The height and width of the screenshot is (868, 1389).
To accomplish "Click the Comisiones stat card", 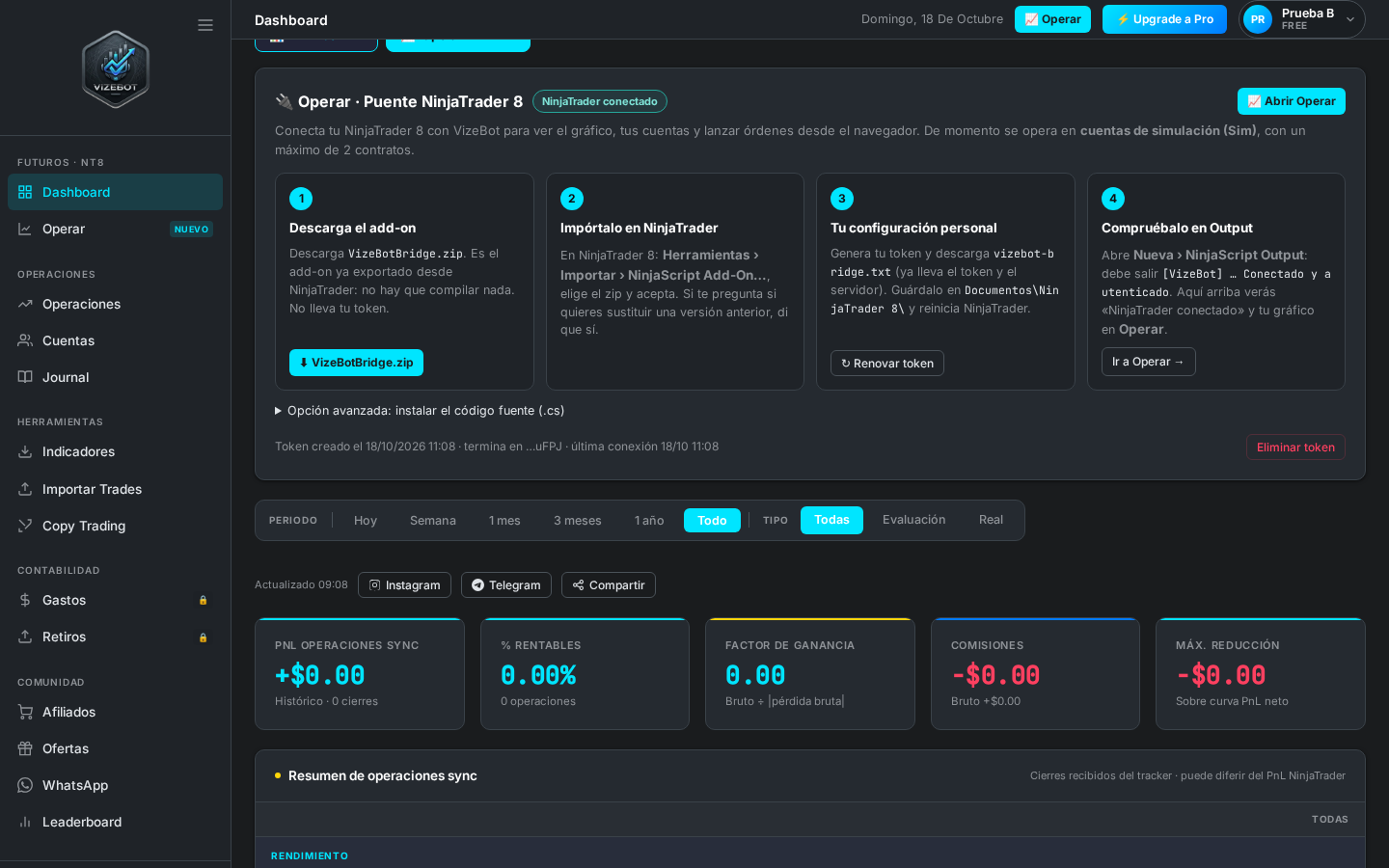I will point(1035,674).
